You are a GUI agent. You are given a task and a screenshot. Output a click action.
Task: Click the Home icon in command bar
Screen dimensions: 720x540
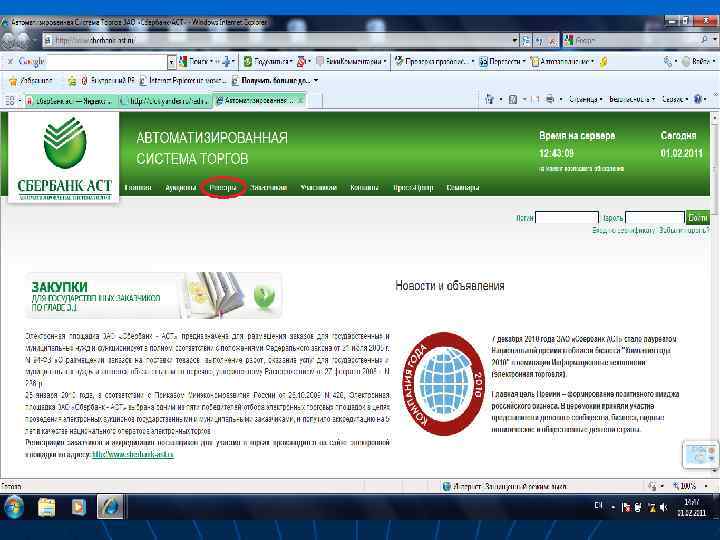point(489,99)
